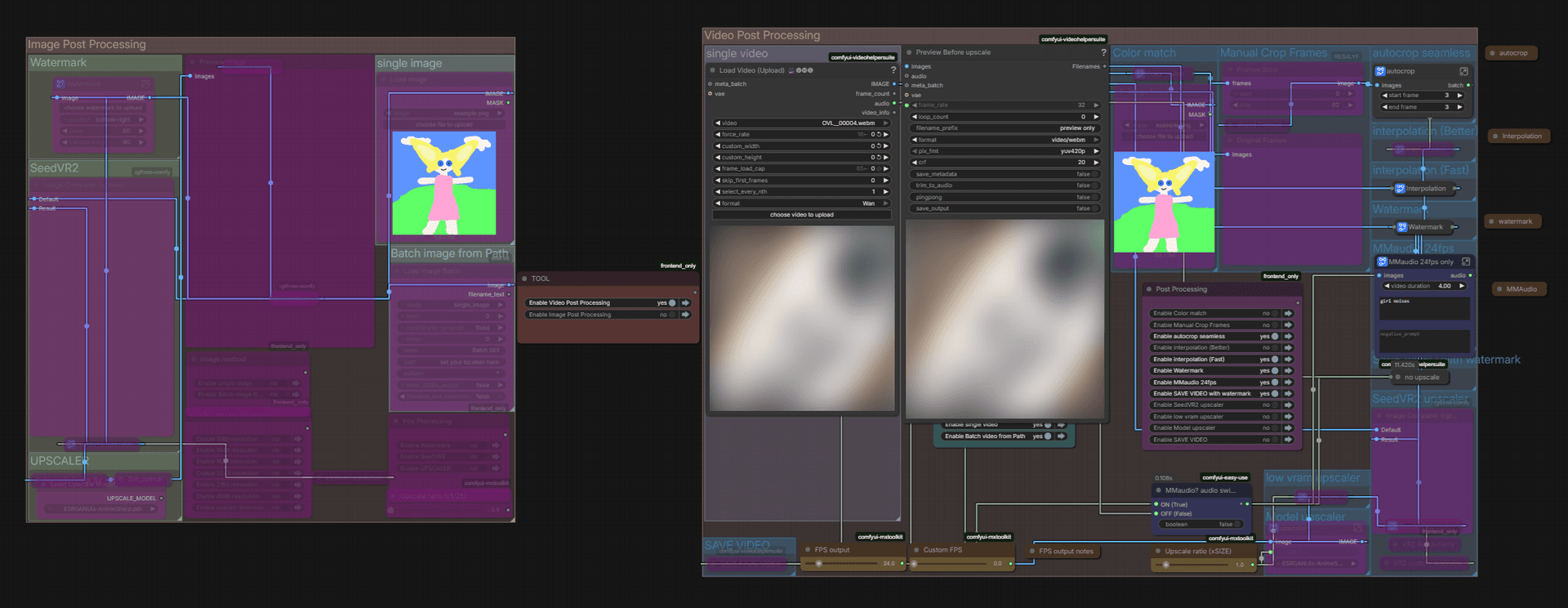Collapse dot of the Post Processing node

click(1148, 289)
